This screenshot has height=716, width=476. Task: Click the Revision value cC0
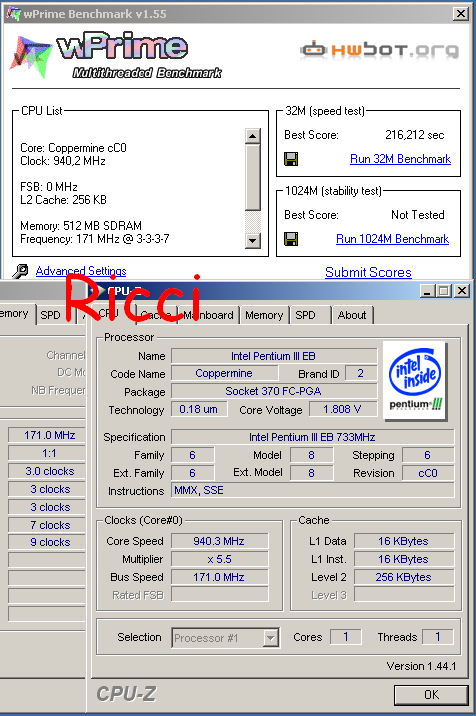[428, 473]
